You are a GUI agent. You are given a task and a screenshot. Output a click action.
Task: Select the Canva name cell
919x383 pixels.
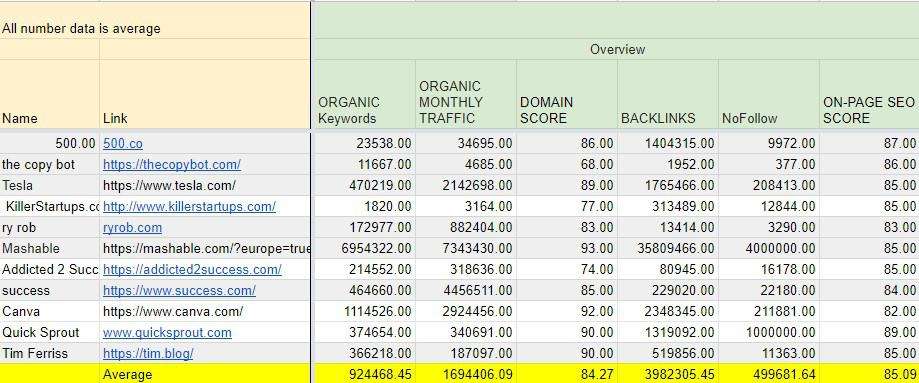pyautogui.click(x=50, y=311)
